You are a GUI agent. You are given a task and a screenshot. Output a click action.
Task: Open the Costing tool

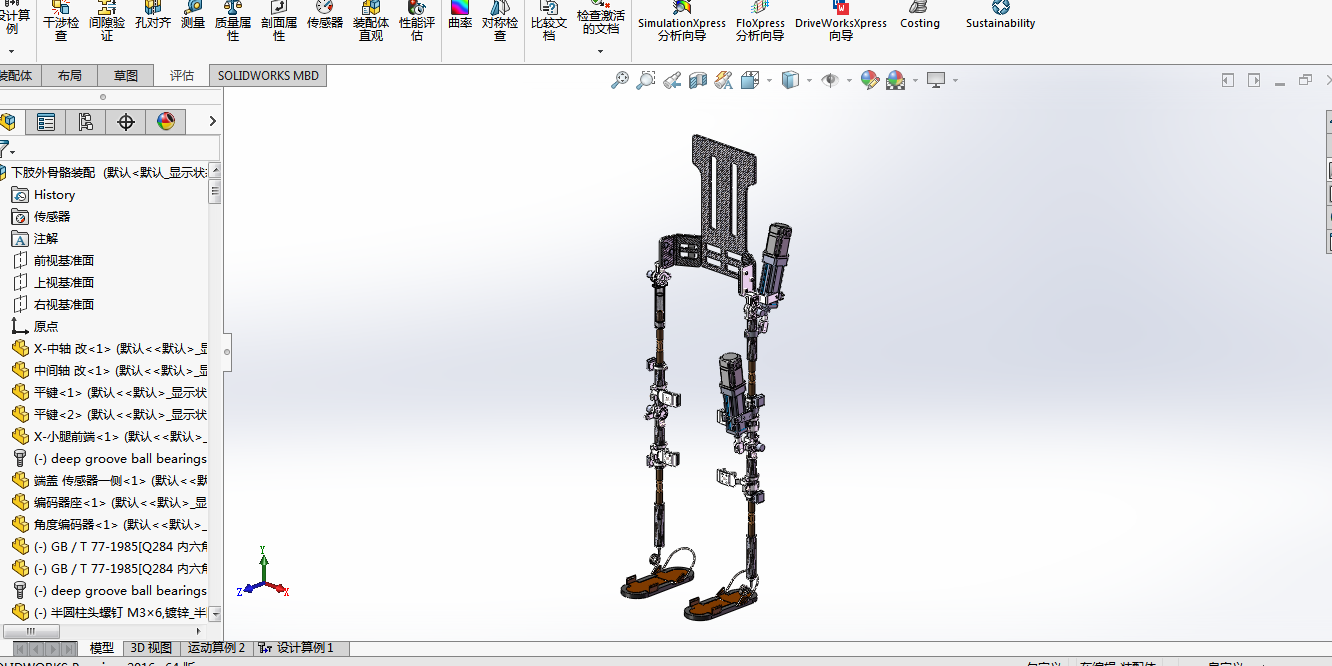point(919,17)
